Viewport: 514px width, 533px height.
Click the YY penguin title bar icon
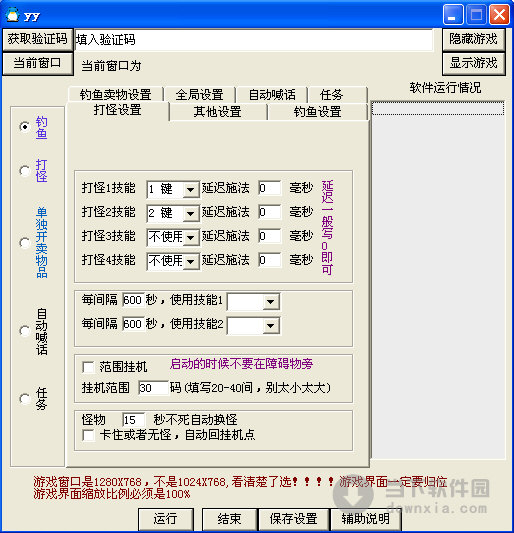(x=13, y=15)
